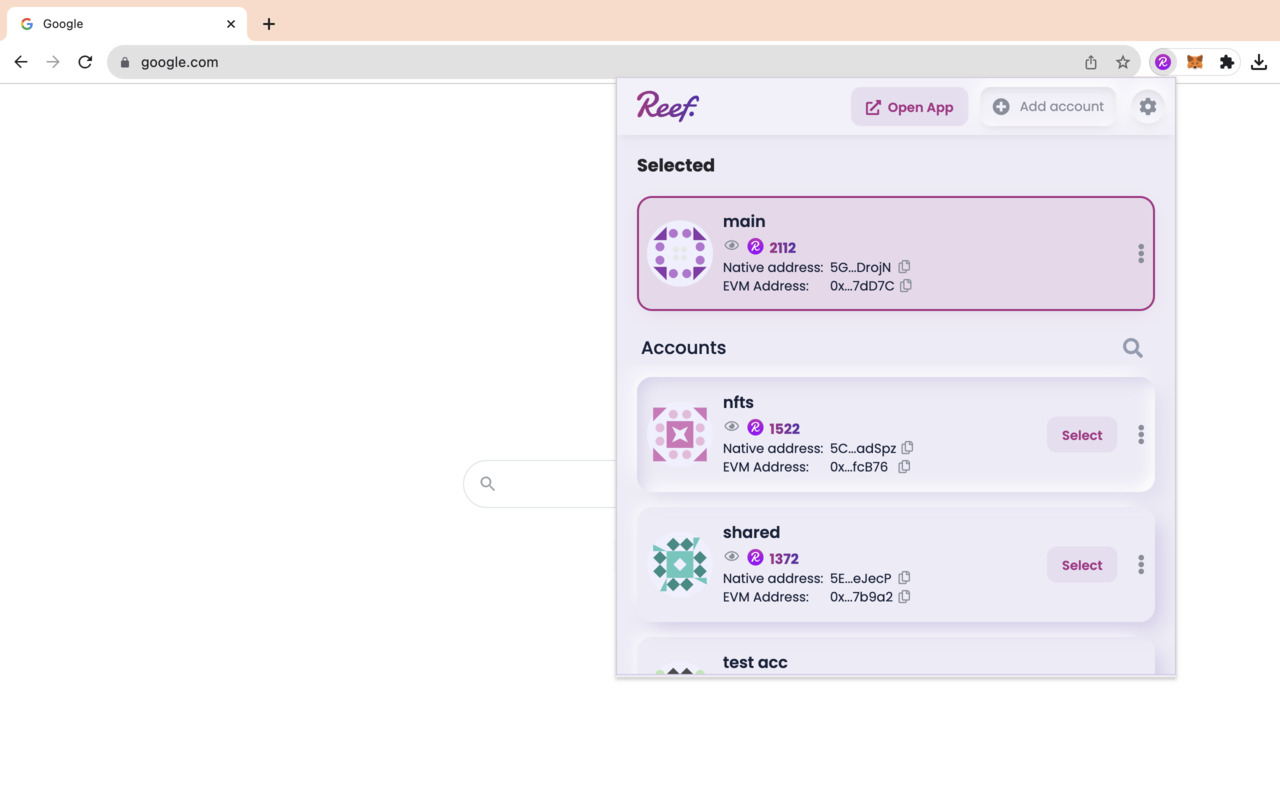Click the Reef extension icon in the toolbar
Screen dimensions: 1280x800
(1162, 61)
